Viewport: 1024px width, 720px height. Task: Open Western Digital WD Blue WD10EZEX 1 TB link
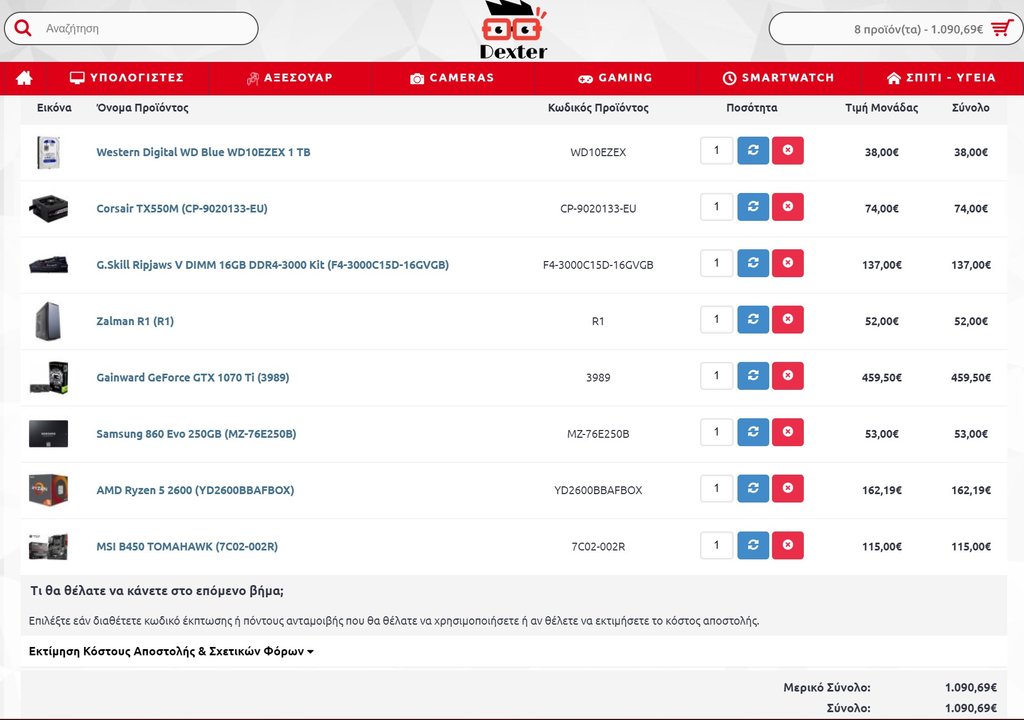[x=203, y=152]
